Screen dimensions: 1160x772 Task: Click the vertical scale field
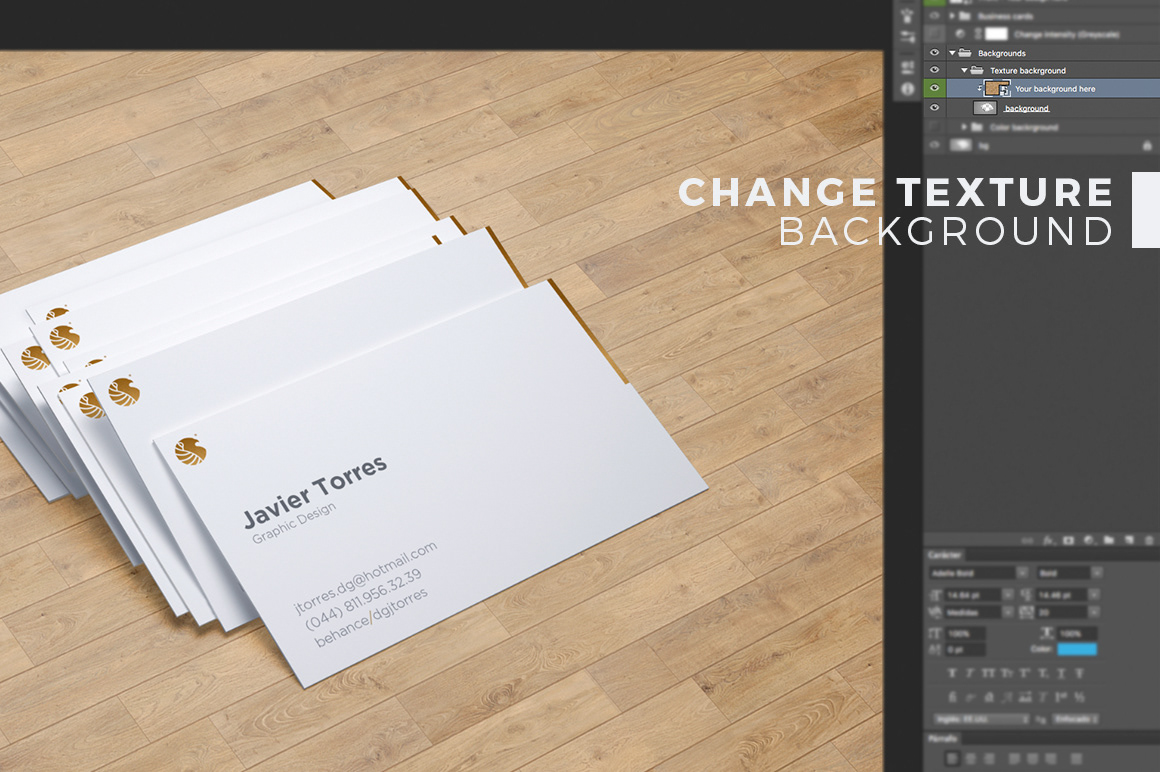coord(965,634)
